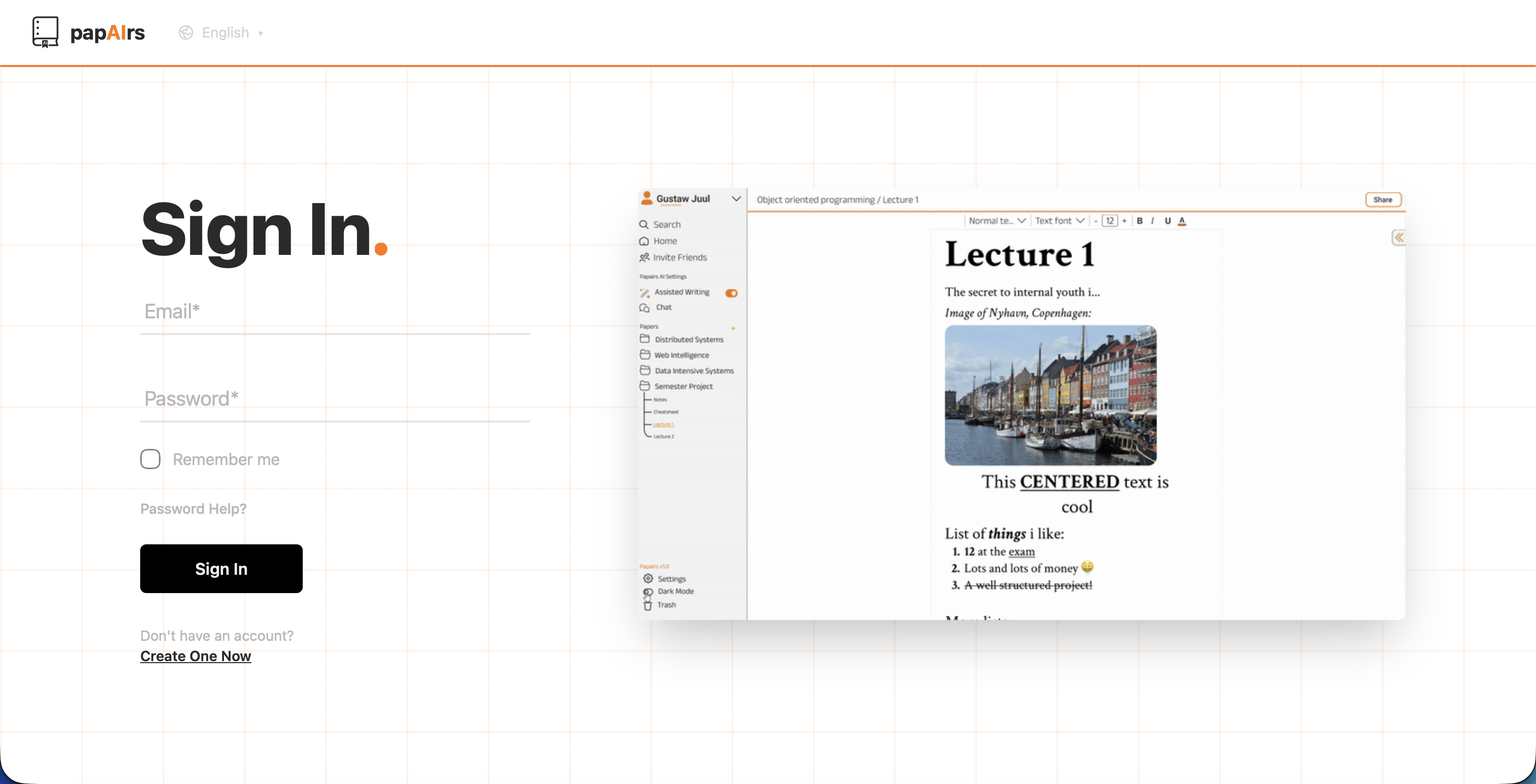
Task: Toggle the Assisted Writing switch
Action: click(731, 293)
